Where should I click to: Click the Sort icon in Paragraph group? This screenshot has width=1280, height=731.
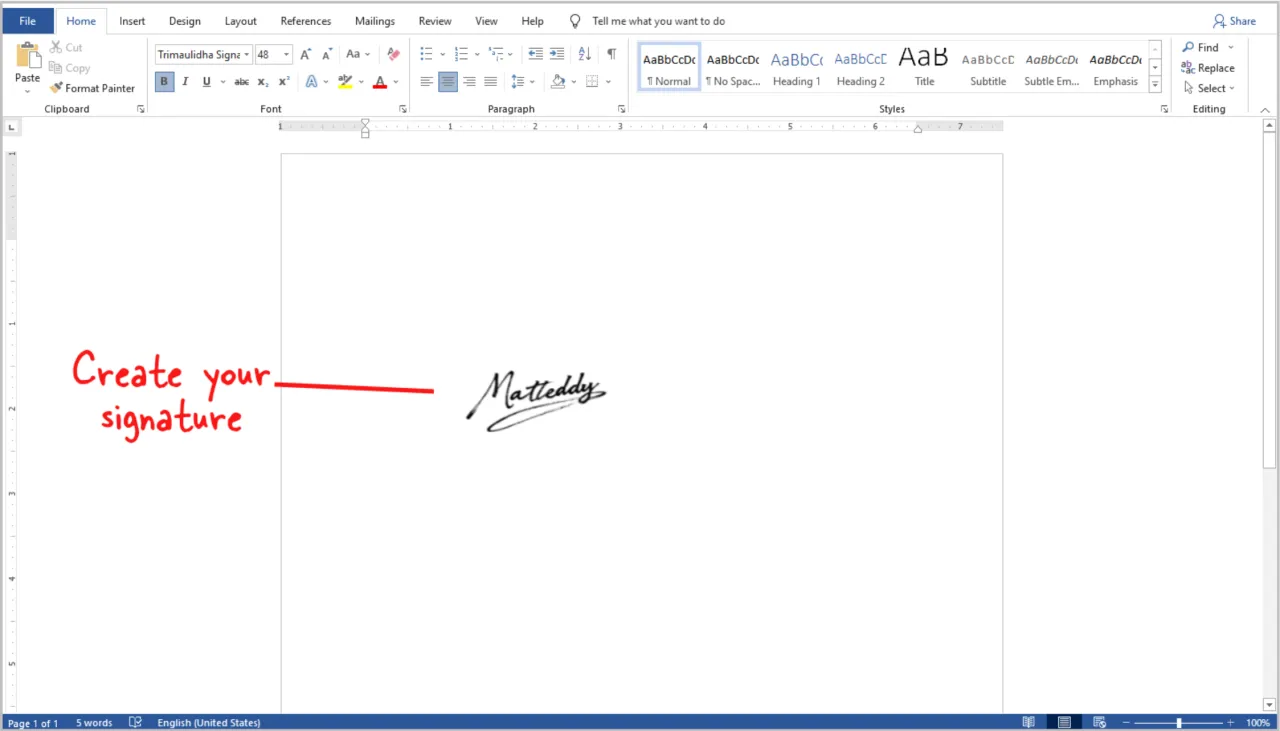tap(585, 54)
